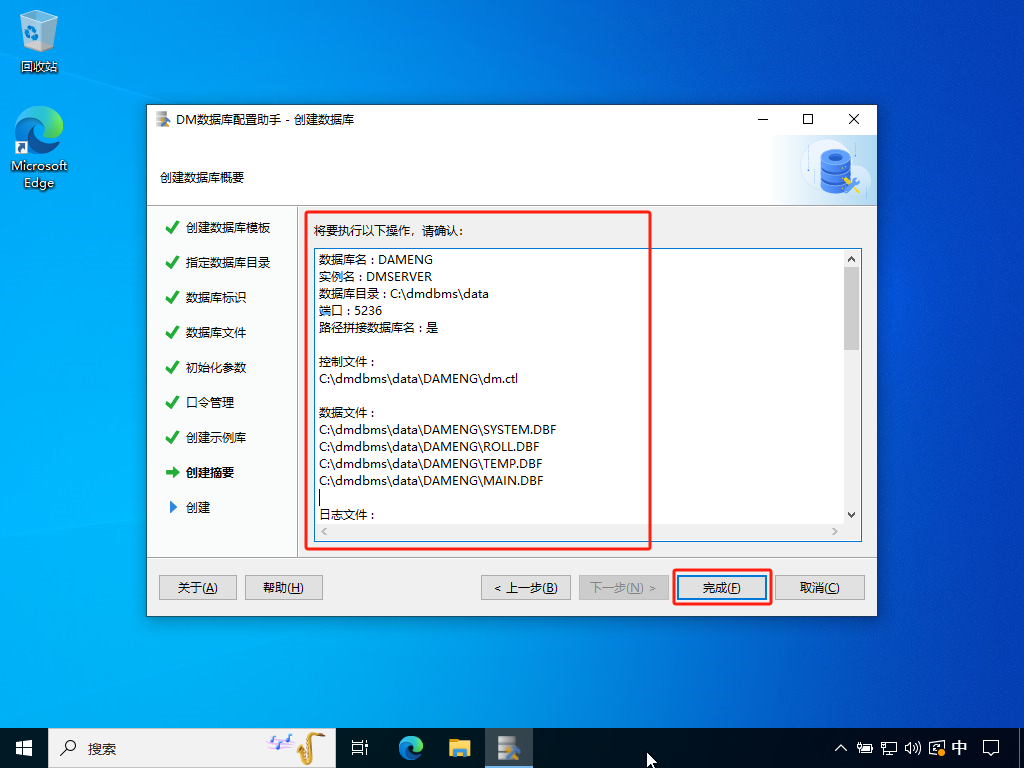The image size is (1024, 768).
Task: Click the TEMP.DBF file path
Action: 430,464
